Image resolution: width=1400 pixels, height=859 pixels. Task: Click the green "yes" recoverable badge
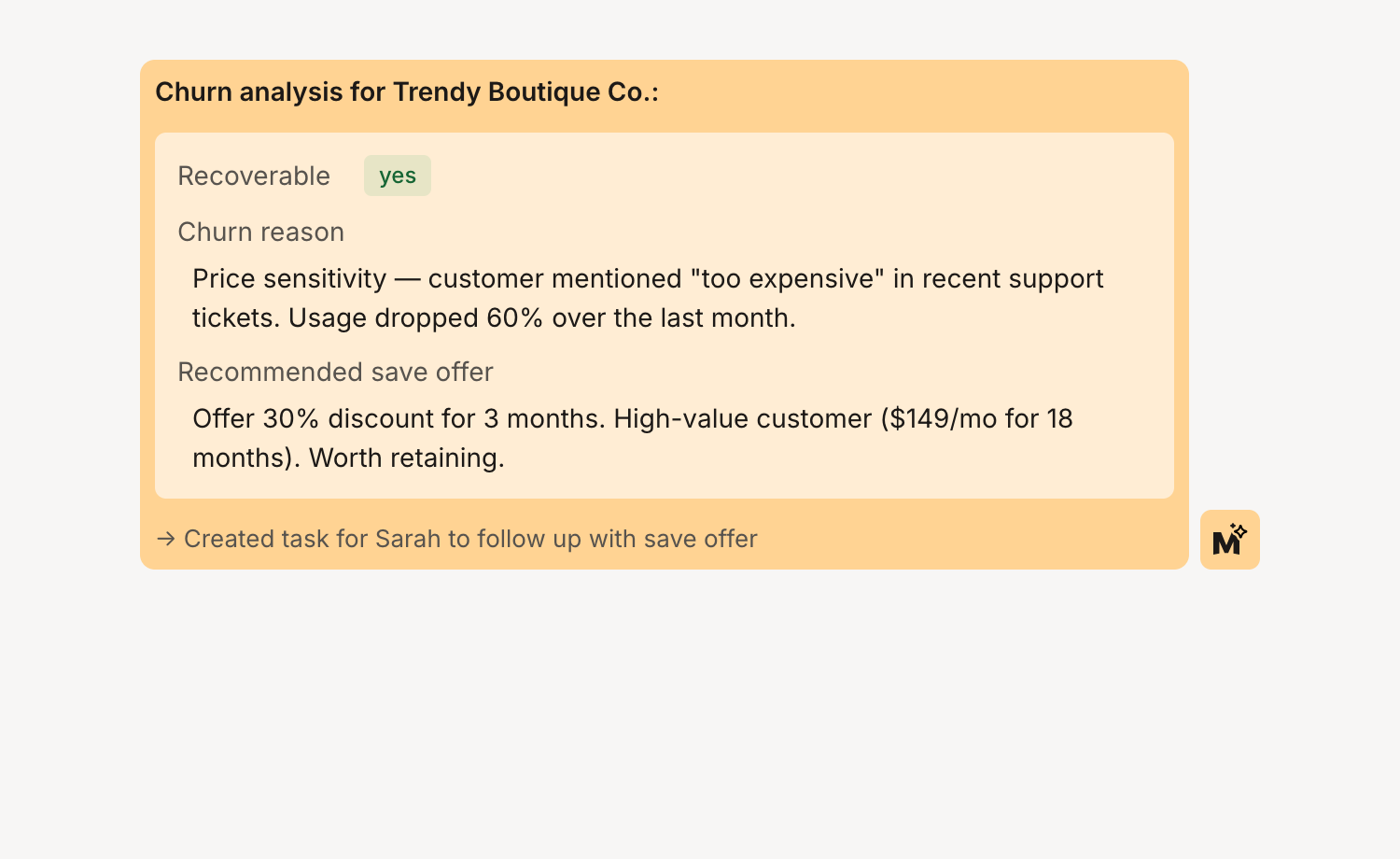(x=398, y=176)
